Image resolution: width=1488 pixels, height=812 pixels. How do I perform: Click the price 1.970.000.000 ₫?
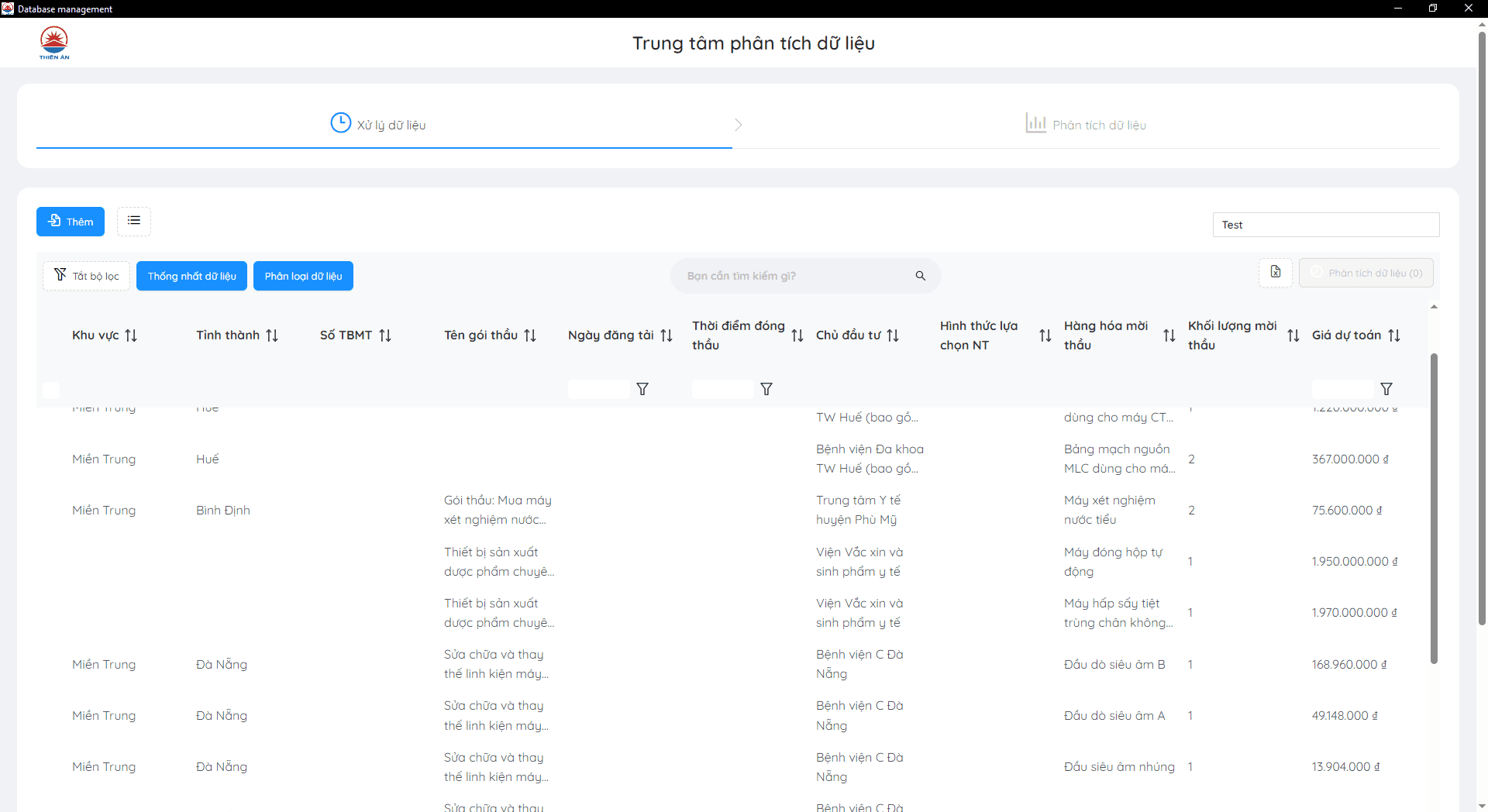(x=1355, y=612)
